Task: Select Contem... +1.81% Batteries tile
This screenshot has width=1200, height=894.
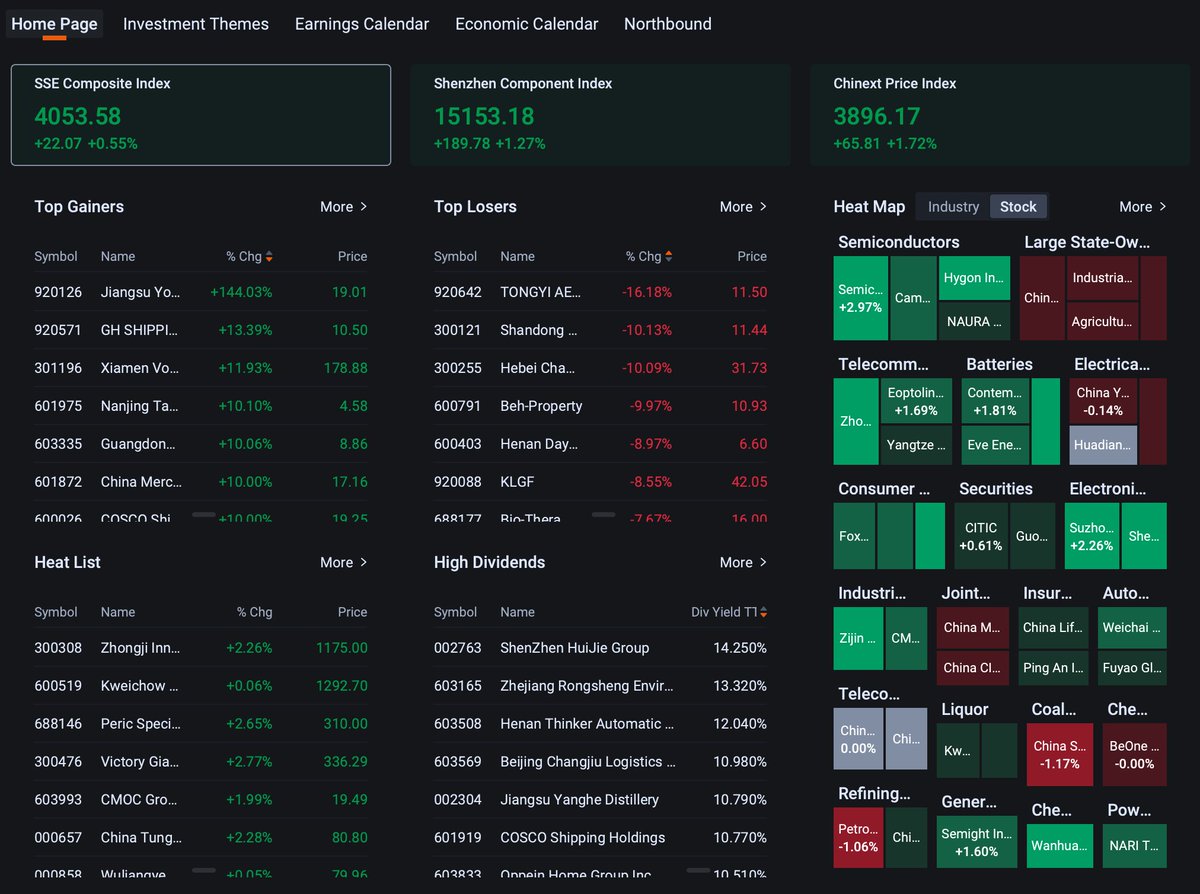Action: coord(995,402)
